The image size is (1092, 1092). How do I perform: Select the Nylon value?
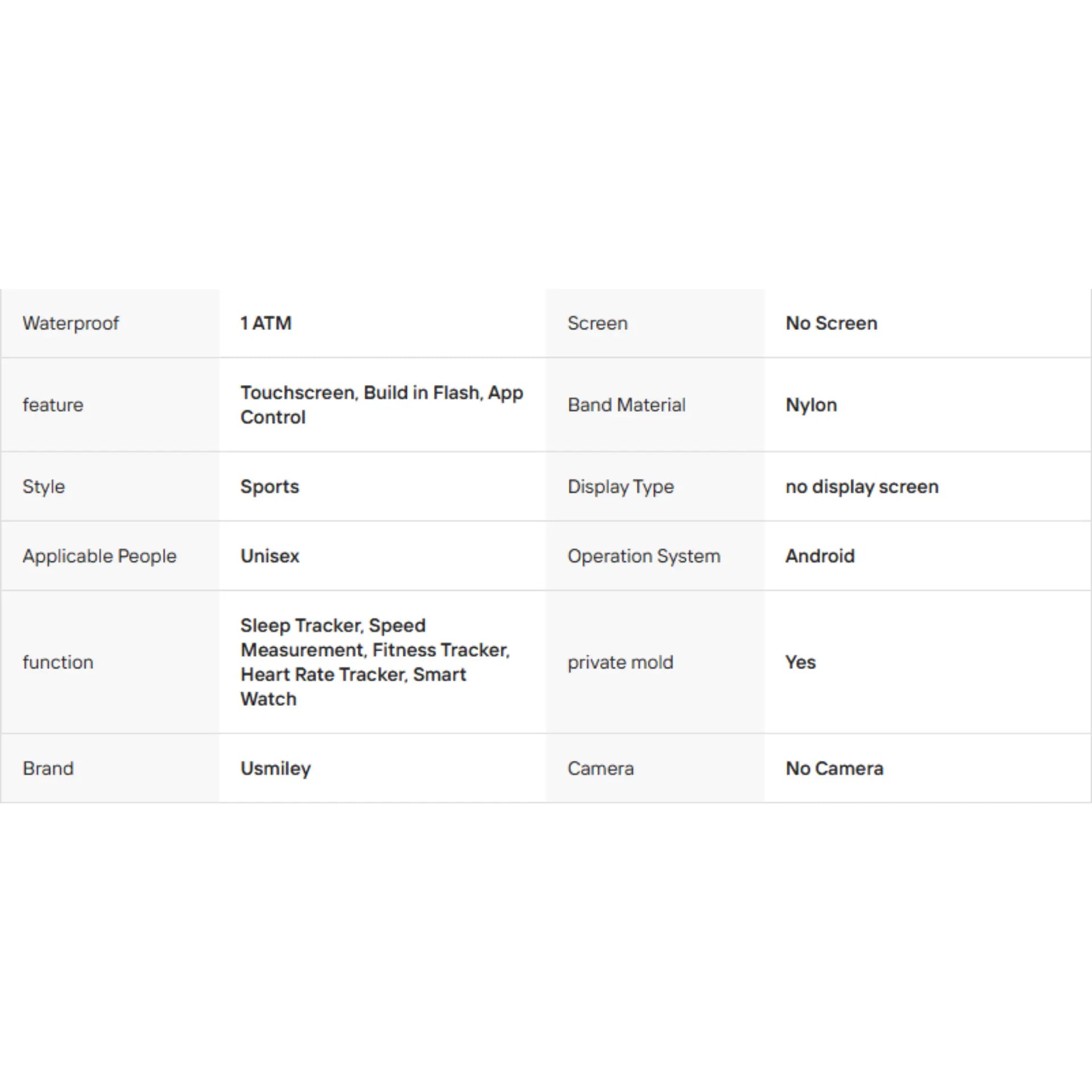point(811,405)
